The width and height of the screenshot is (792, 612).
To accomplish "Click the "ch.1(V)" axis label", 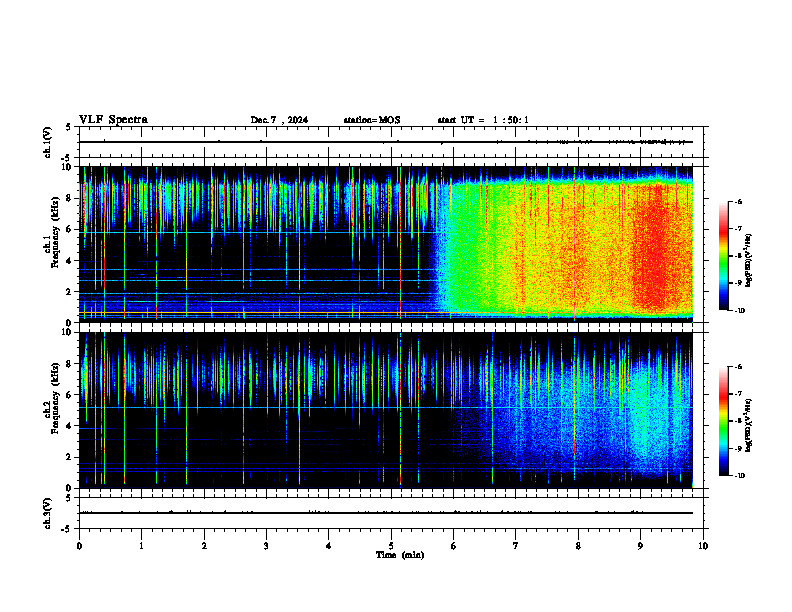I will pos(48,142).
